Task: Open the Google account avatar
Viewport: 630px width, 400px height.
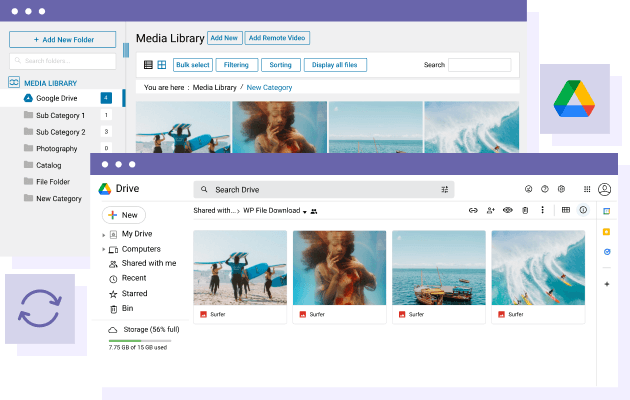Action: (x=604, y=189)
